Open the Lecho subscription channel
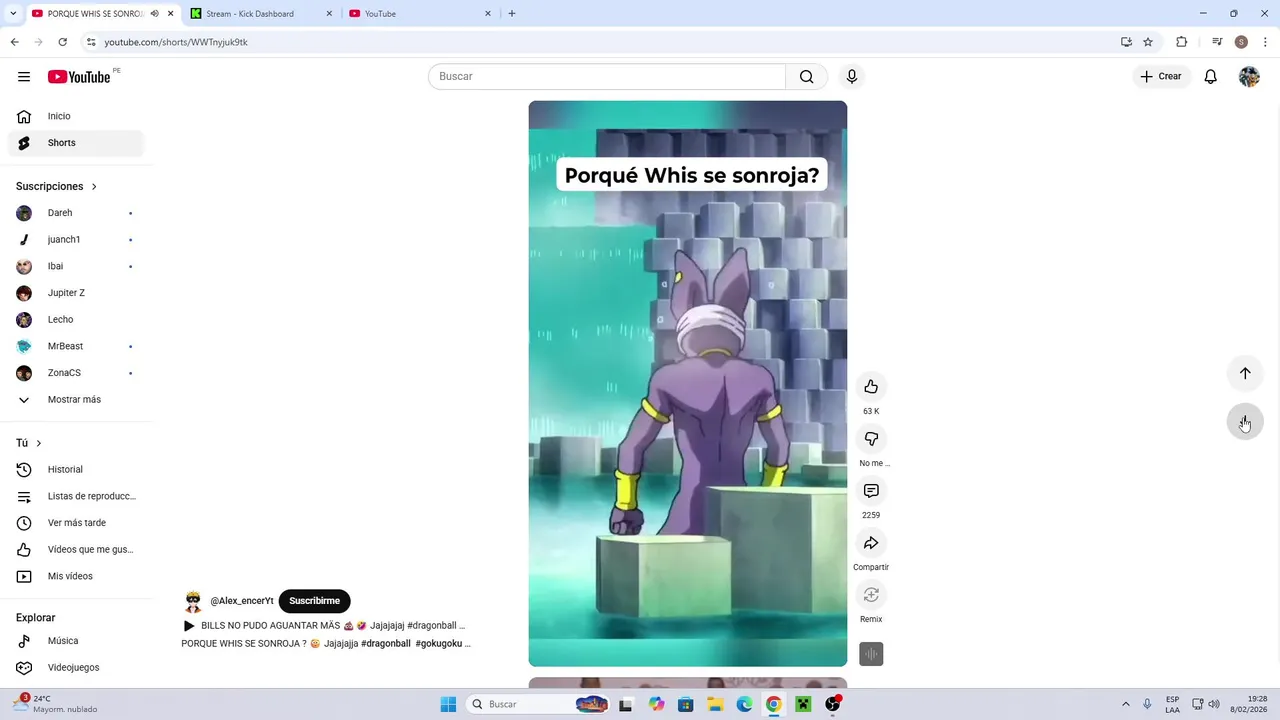The image size is (1280, 720). pyautogui.click(x=76, y=320)
